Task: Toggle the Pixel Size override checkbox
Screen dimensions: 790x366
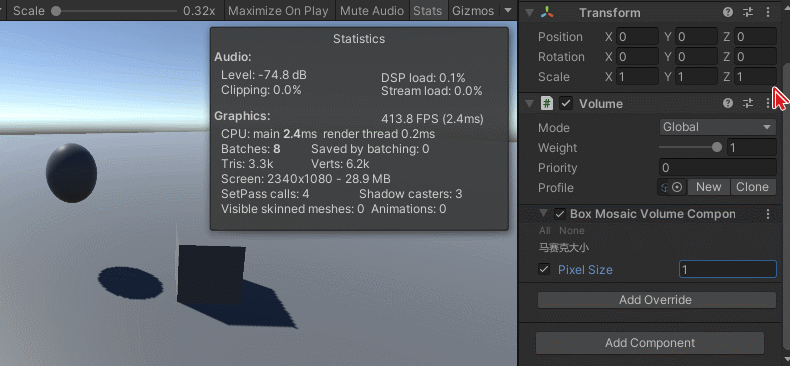Action: tap(544, 269)
